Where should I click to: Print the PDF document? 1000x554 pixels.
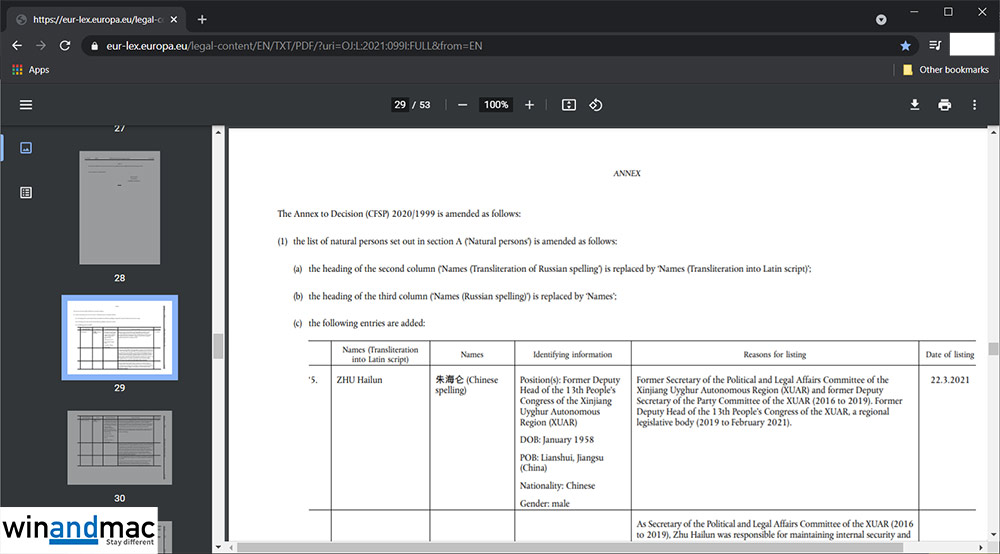[944, 105]
